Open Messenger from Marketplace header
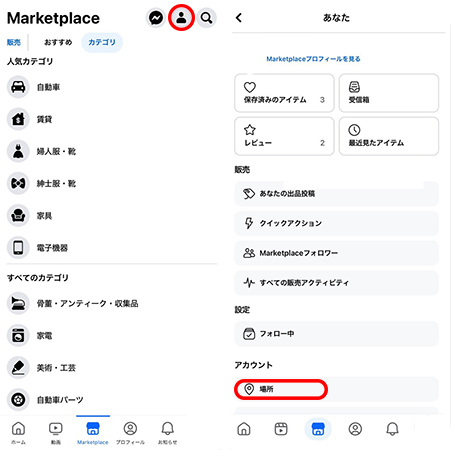The width and height of the screenshot is (451, 450). coord(156,18)
